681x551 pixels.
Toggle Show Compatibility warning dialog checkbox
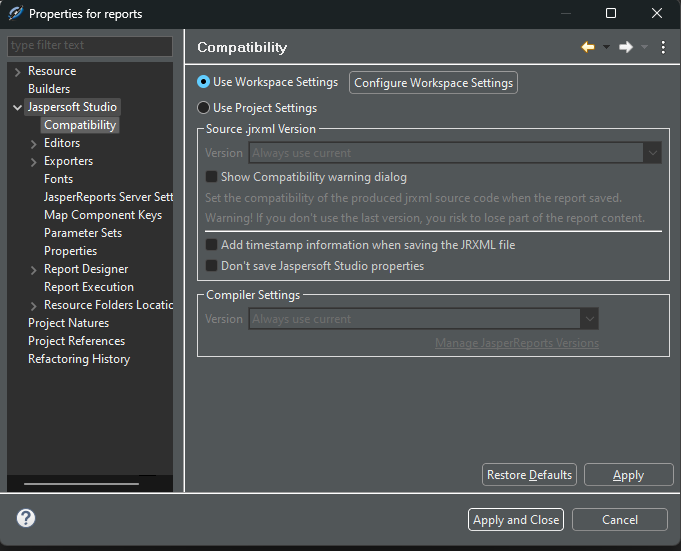tap(212, 177)
